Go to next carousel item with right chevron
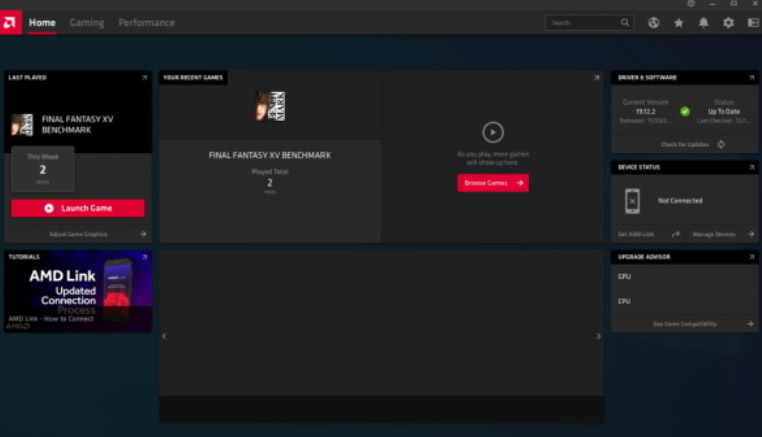Viewport: 762px width, 437px height. point(598,336)
